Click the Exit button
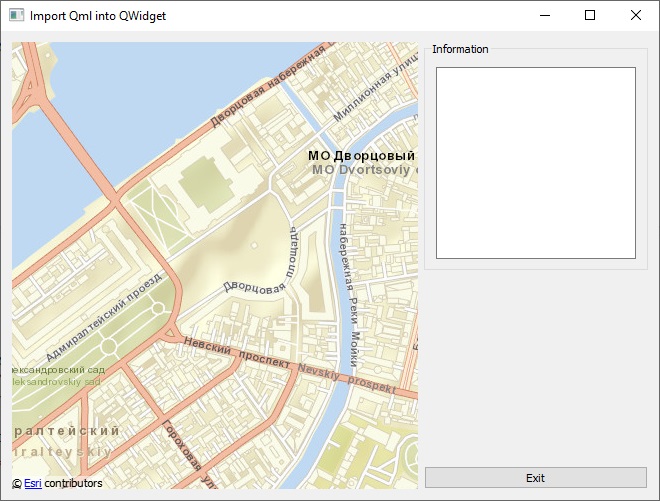This screenshot has width=660, height=501. click(x=535, y=477)
